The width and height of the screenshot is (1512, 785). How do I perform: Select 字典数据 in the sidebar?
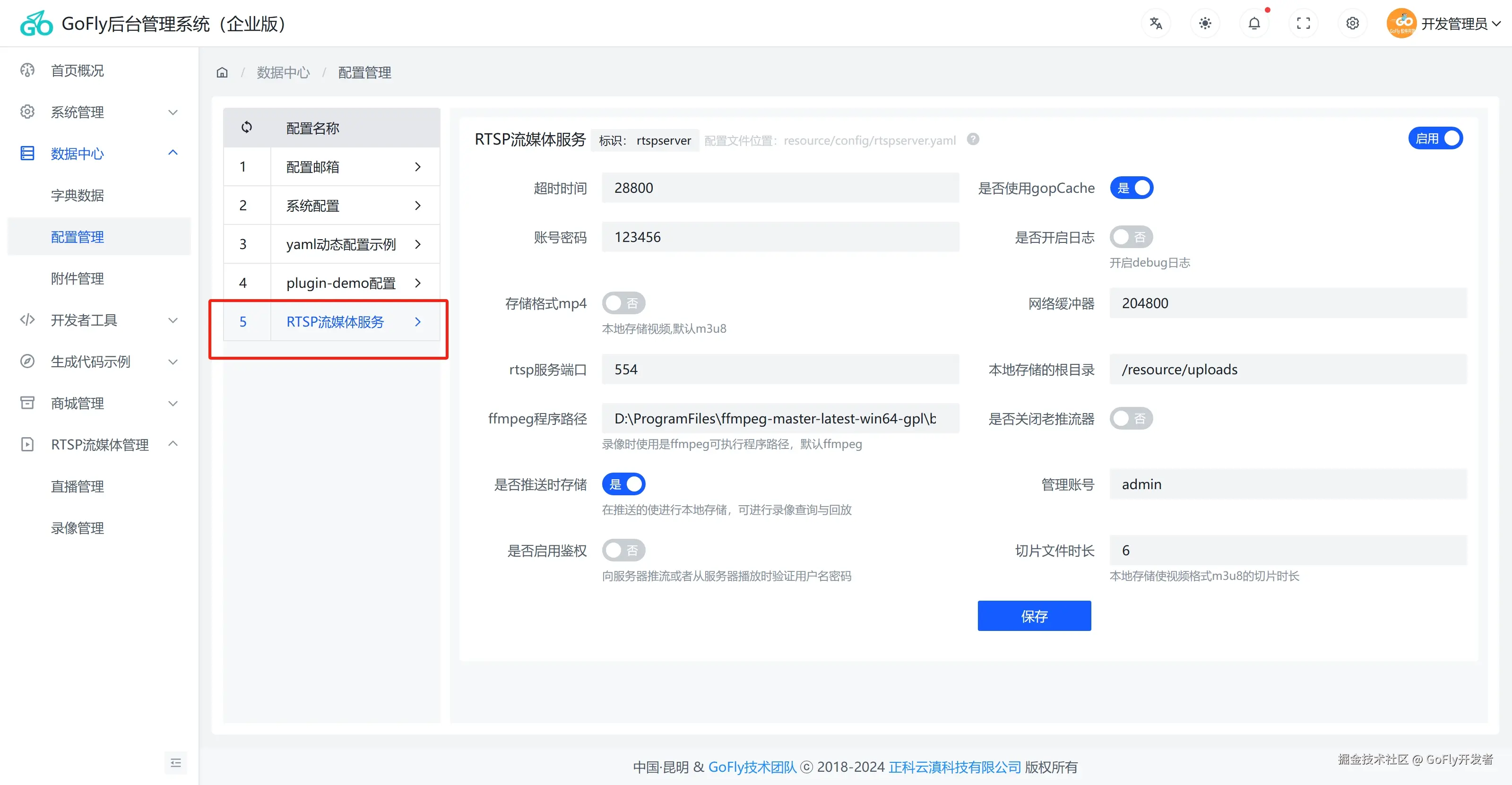pos(78,195)
